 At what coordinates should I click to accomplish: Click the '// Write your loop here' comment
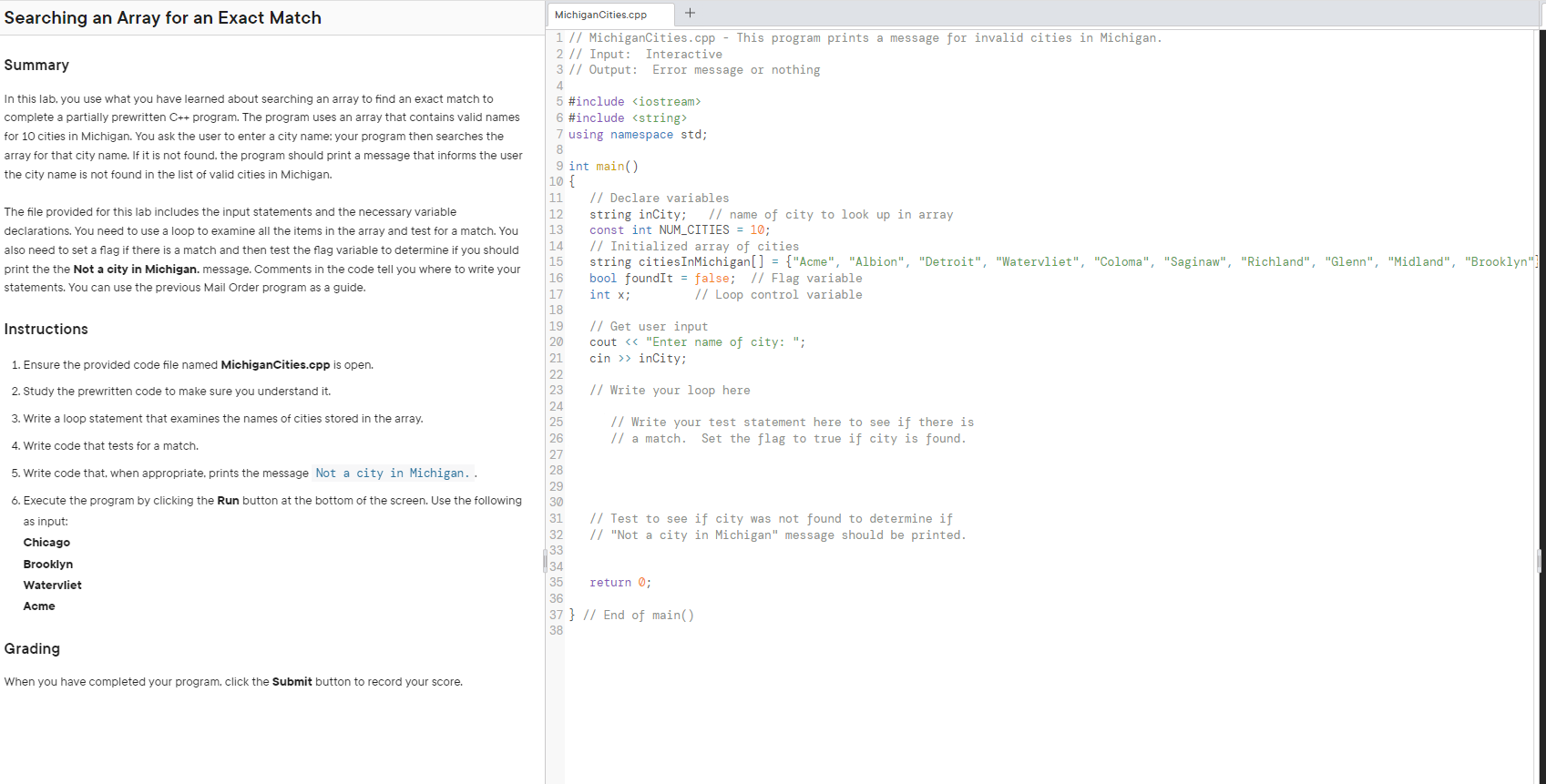click(670, 391)
